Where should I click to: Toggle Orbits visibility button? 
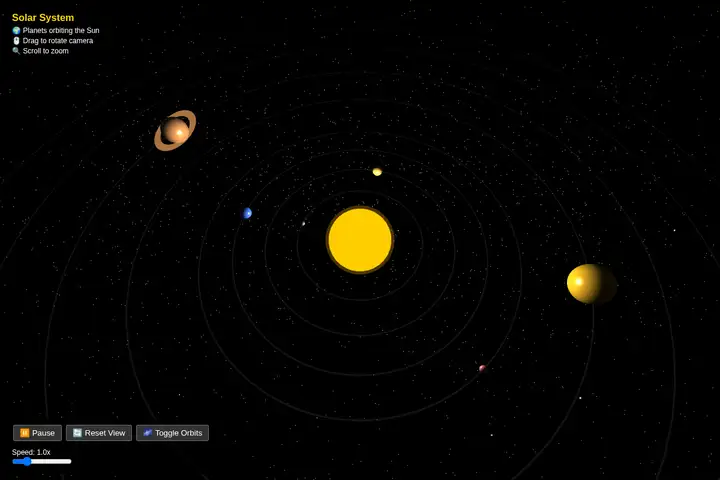[x=172, y=433]
